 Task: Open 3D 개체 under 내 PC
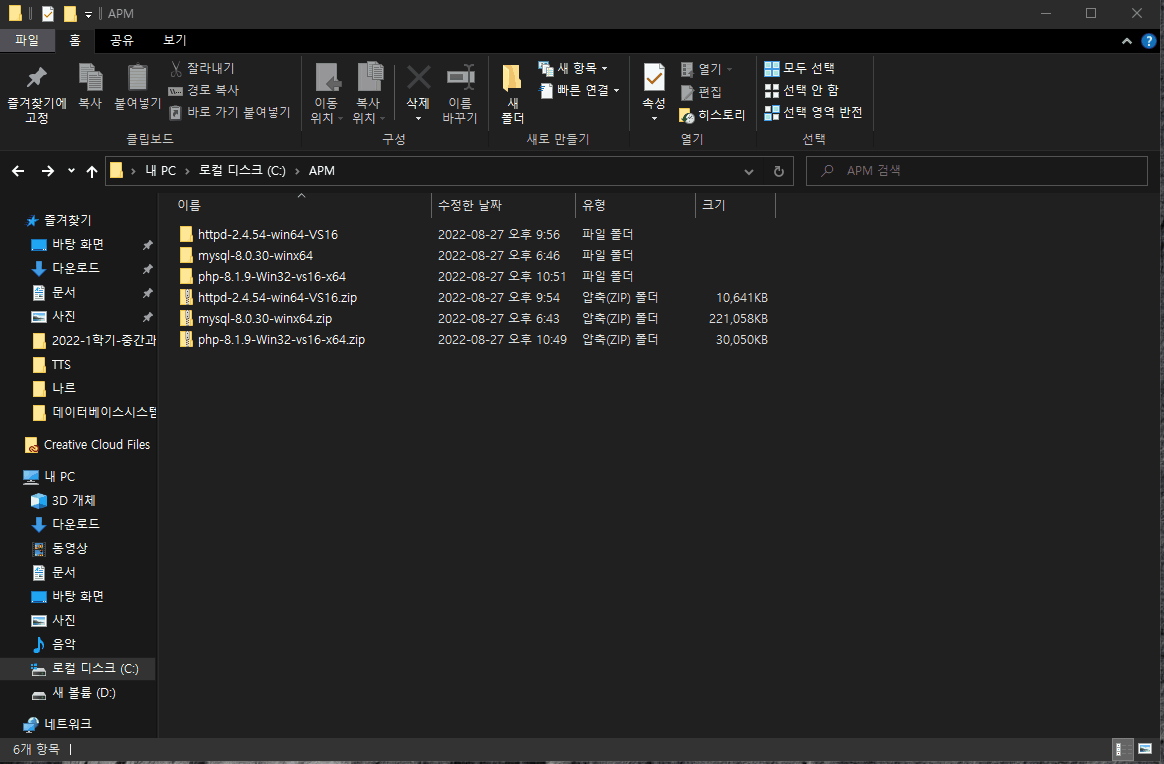(x=73, y=500)
